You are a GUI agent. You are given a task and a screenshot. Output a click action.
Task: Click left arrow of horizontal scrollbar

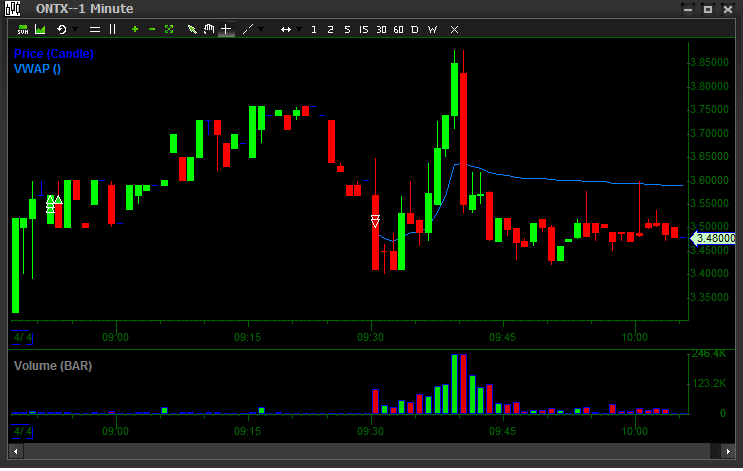(x=16, y=452)
